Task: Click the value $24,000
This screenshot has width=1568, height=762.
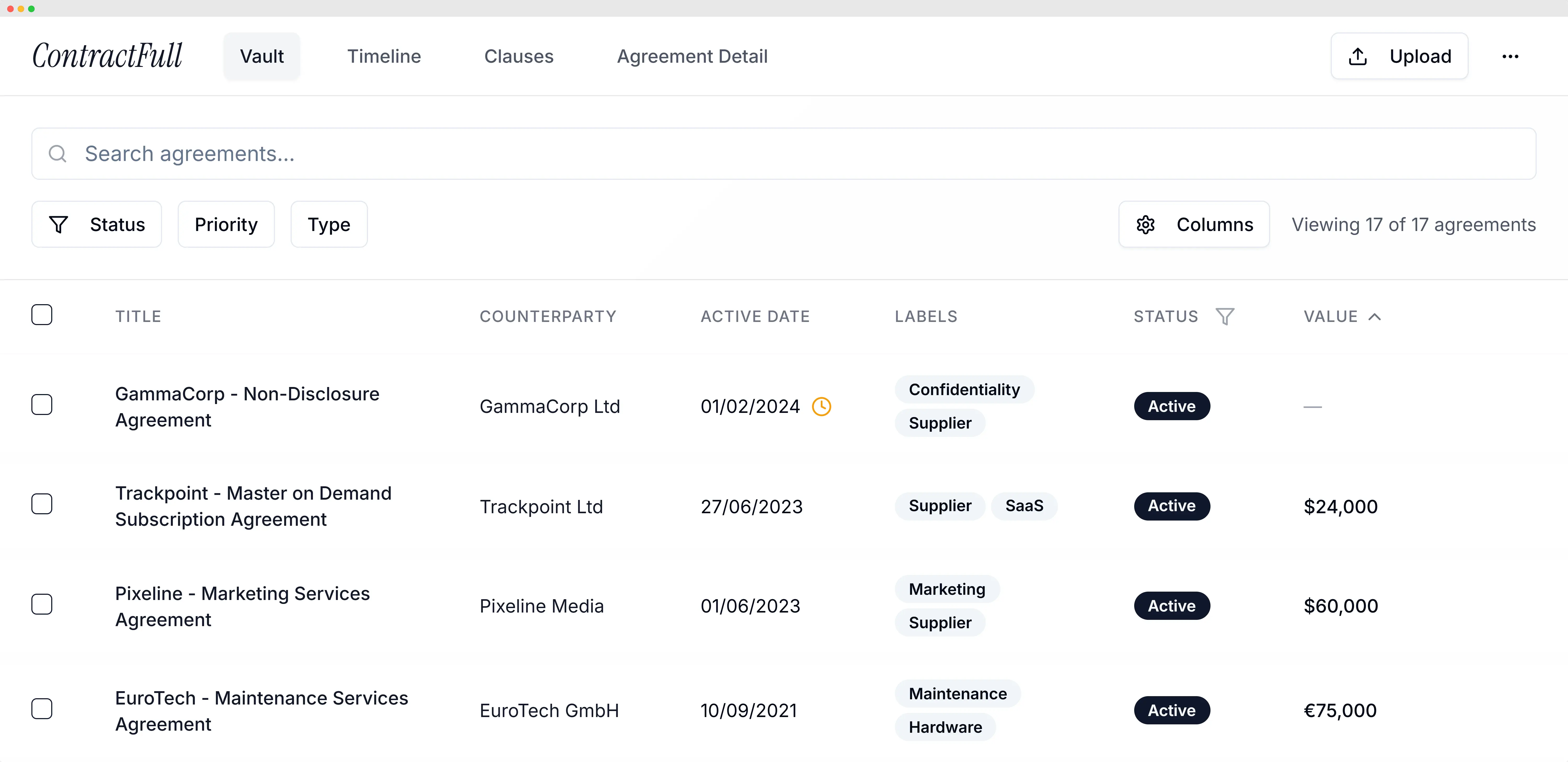Action: coord(1340,506)
